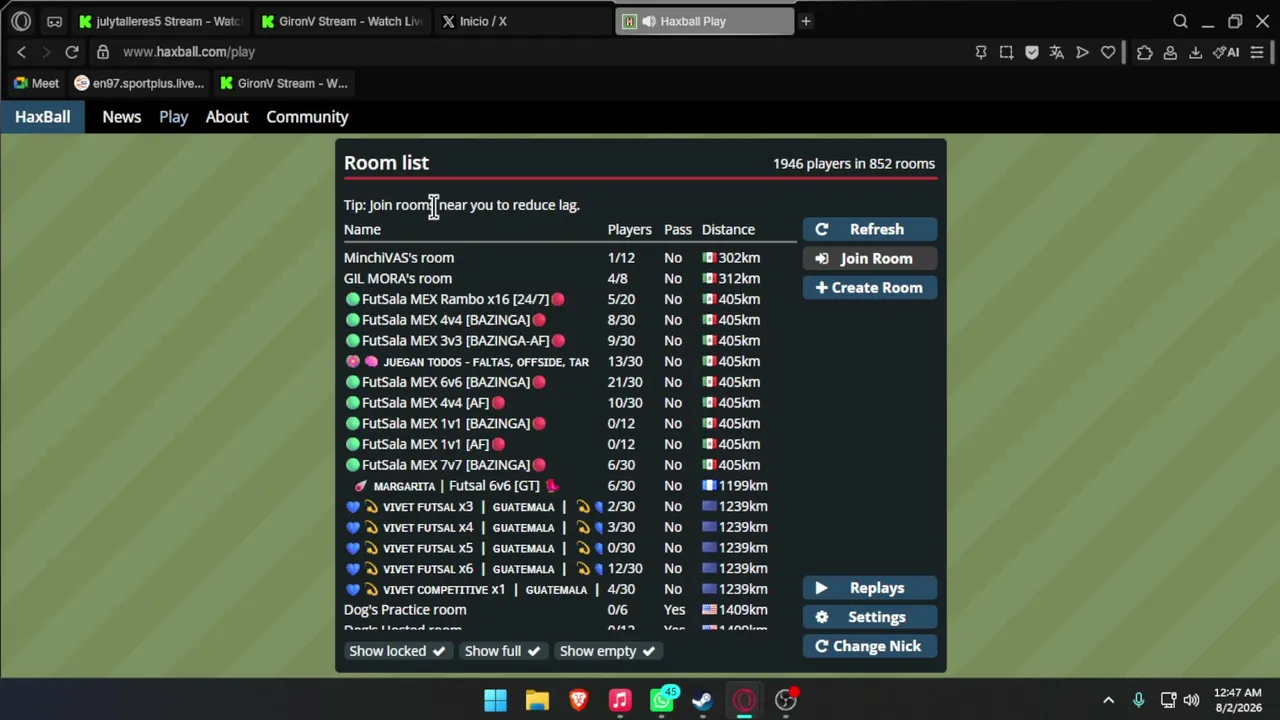Open the Flow send icon
Screen dimensions: 1280x720
[x=1082, y=52]
